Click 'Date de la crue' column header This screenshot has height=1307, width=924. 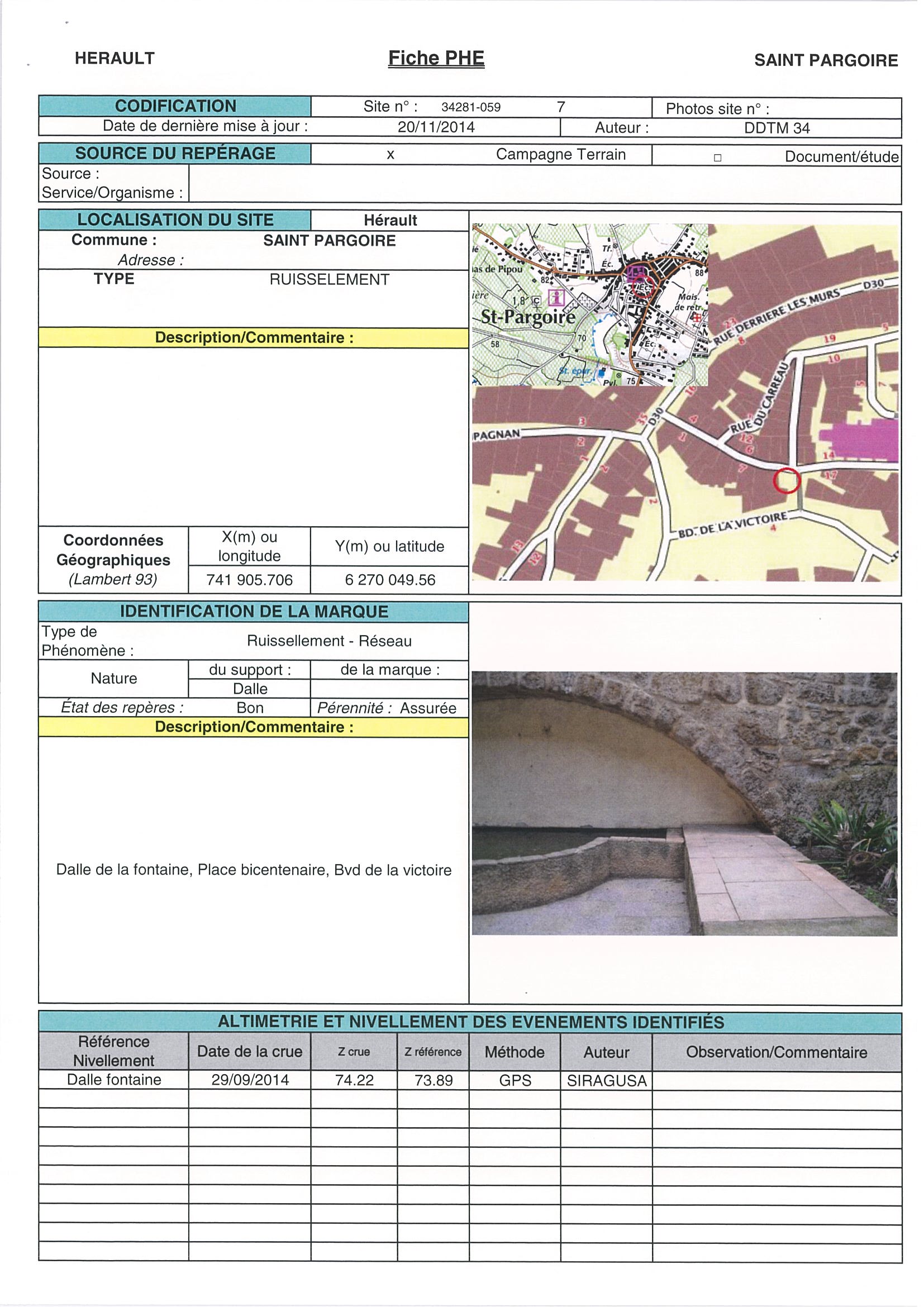[249, 1051]
